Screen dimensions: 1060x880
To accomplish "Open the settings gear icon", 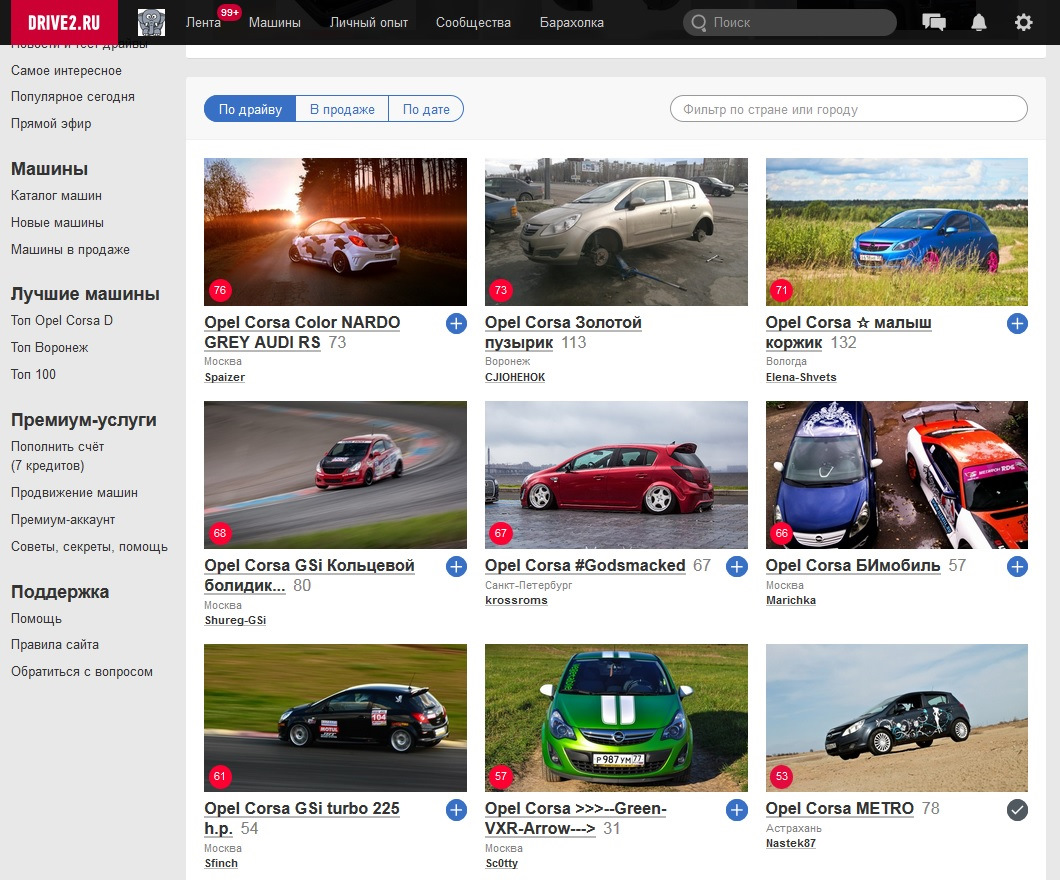I will 1023,22.
